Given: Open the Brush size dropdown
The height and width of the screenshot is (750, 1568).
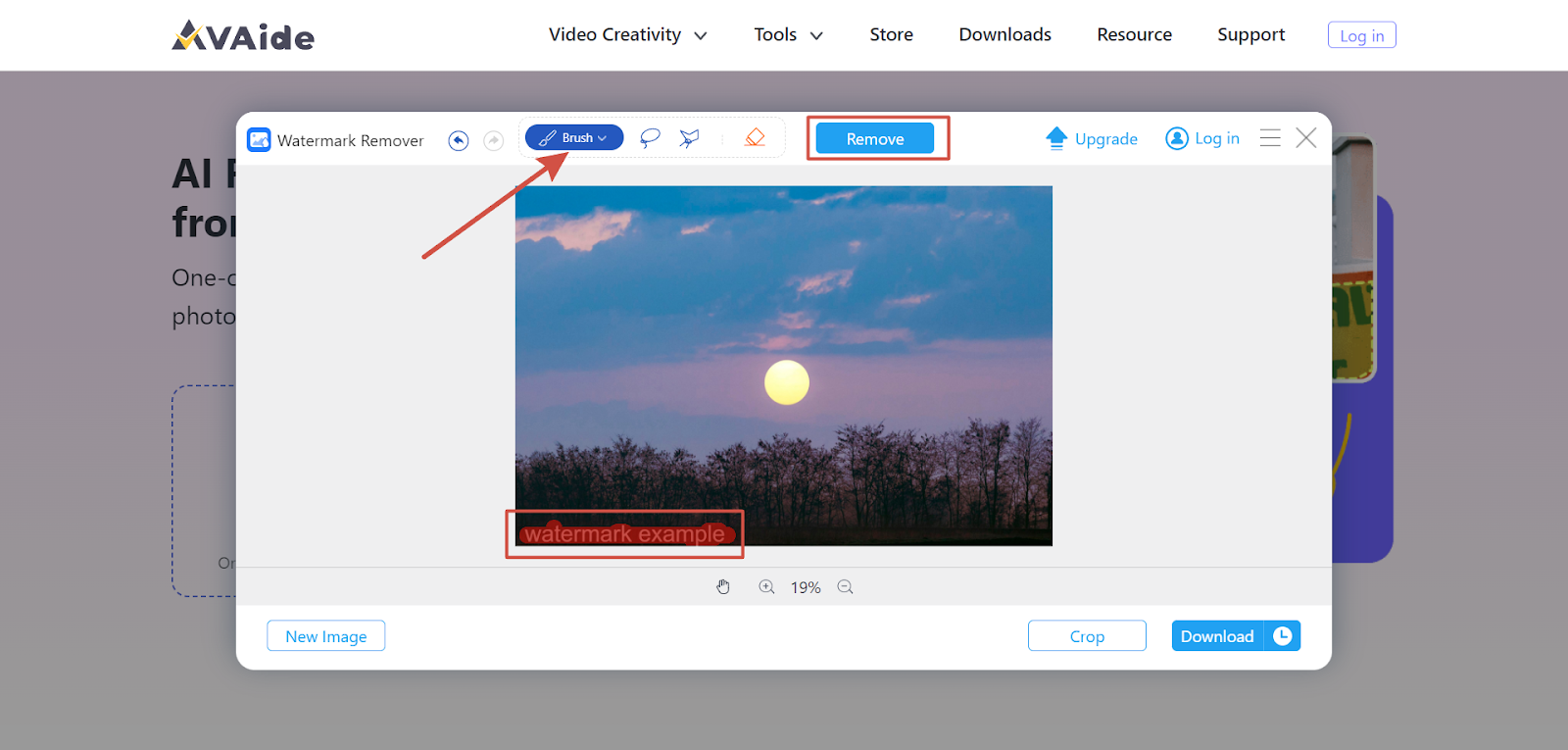Looking at the screenshot, I should (x=574, y=138).
